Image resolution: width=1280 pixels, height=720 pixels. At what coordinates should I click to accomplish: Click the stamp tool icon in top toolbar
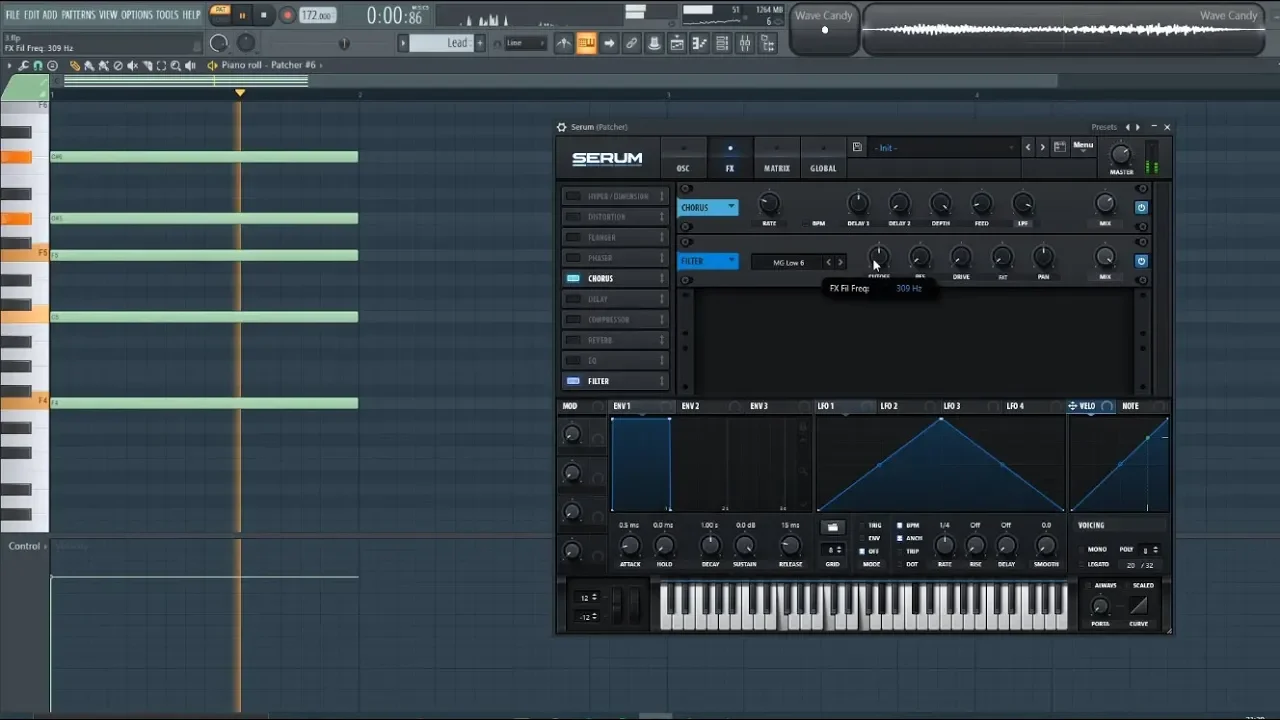coord(654,43)
